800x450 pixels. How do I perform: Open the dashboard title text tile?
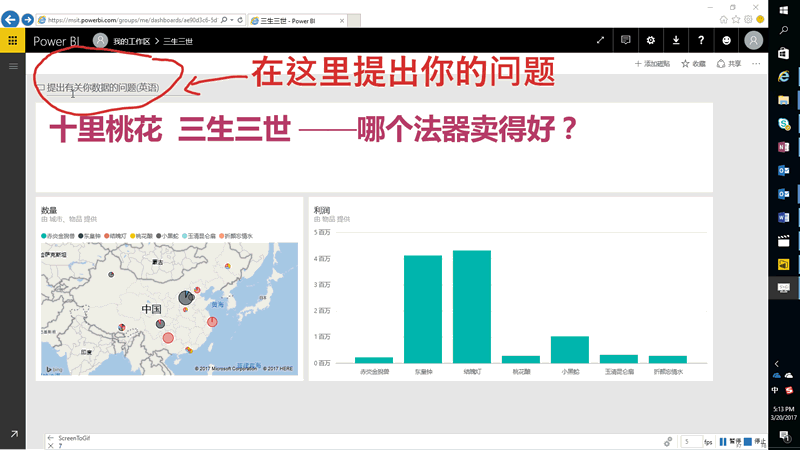point(374,147)
